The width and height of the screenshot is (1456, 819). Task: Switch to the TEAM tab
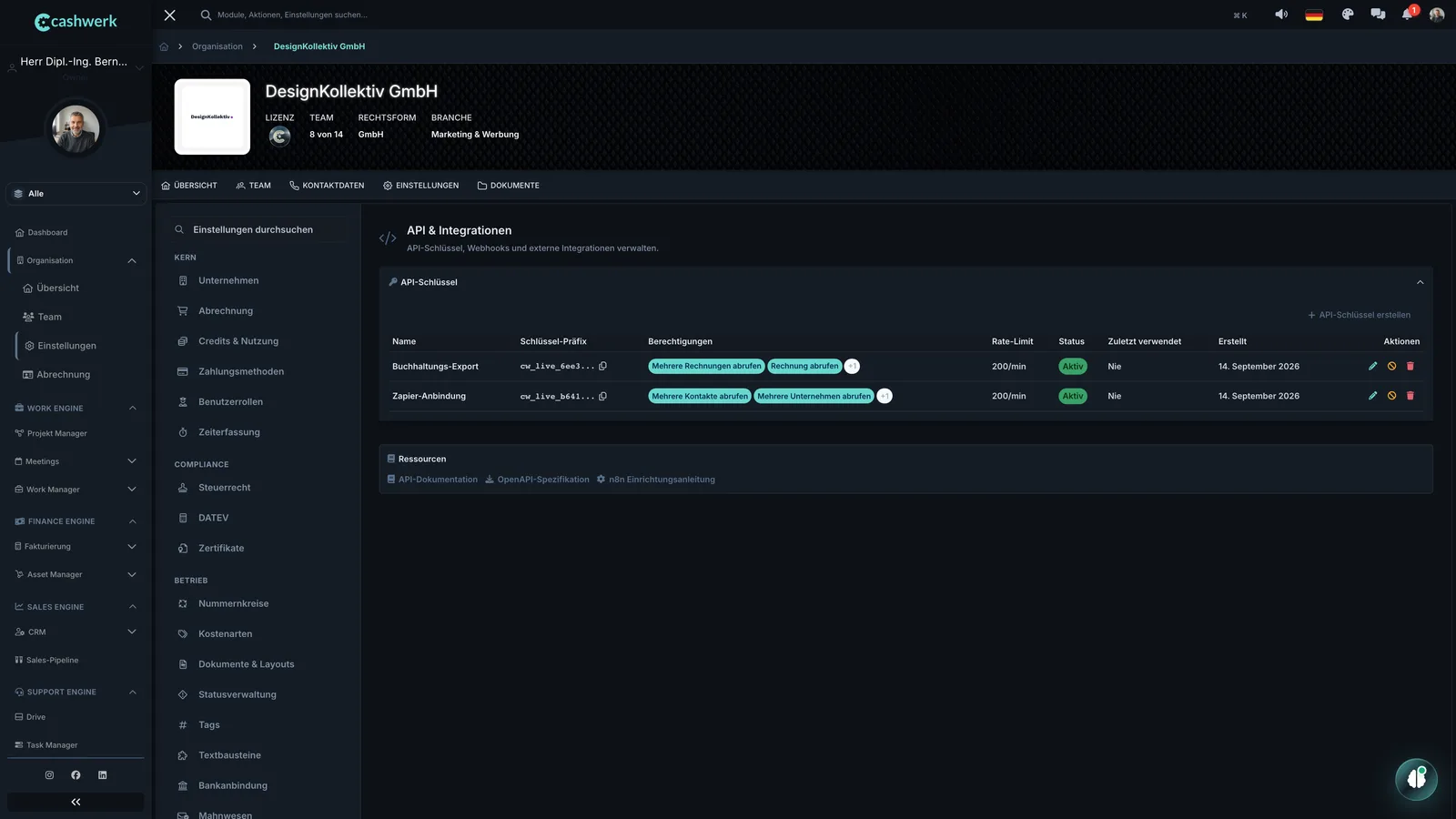coord(253,186)
